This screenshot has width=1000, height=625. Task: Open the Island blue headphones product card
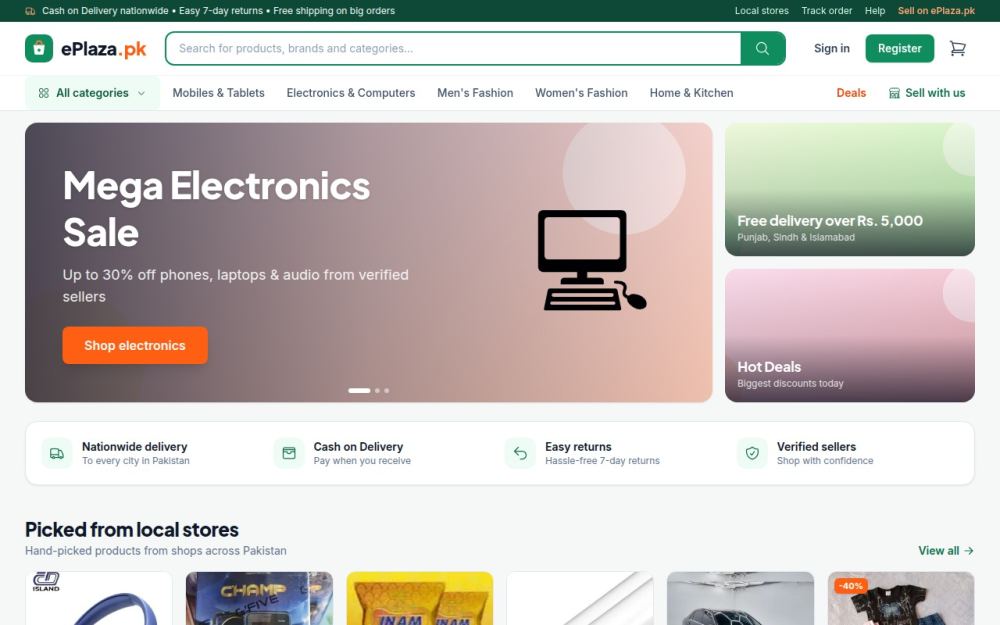tap(99, 598)
